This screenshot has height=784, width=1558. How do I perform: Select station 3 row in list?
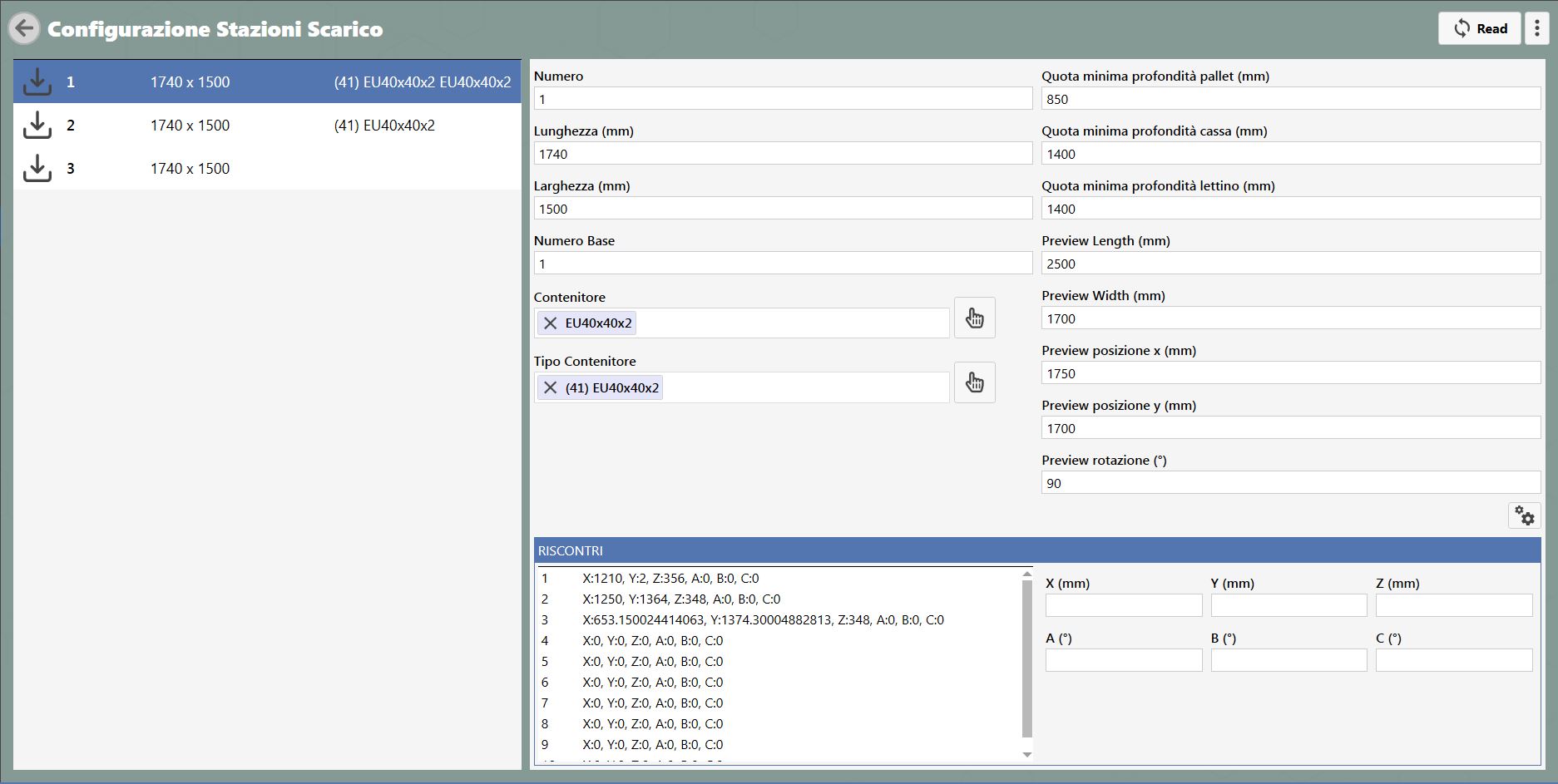[267, 168]
